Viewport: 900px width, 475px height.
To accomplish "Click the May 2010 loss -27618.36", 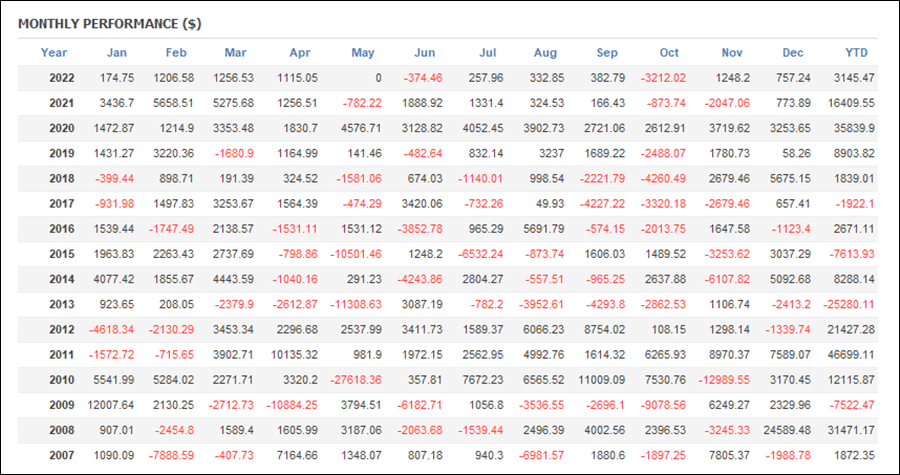I will pos(355,380).
